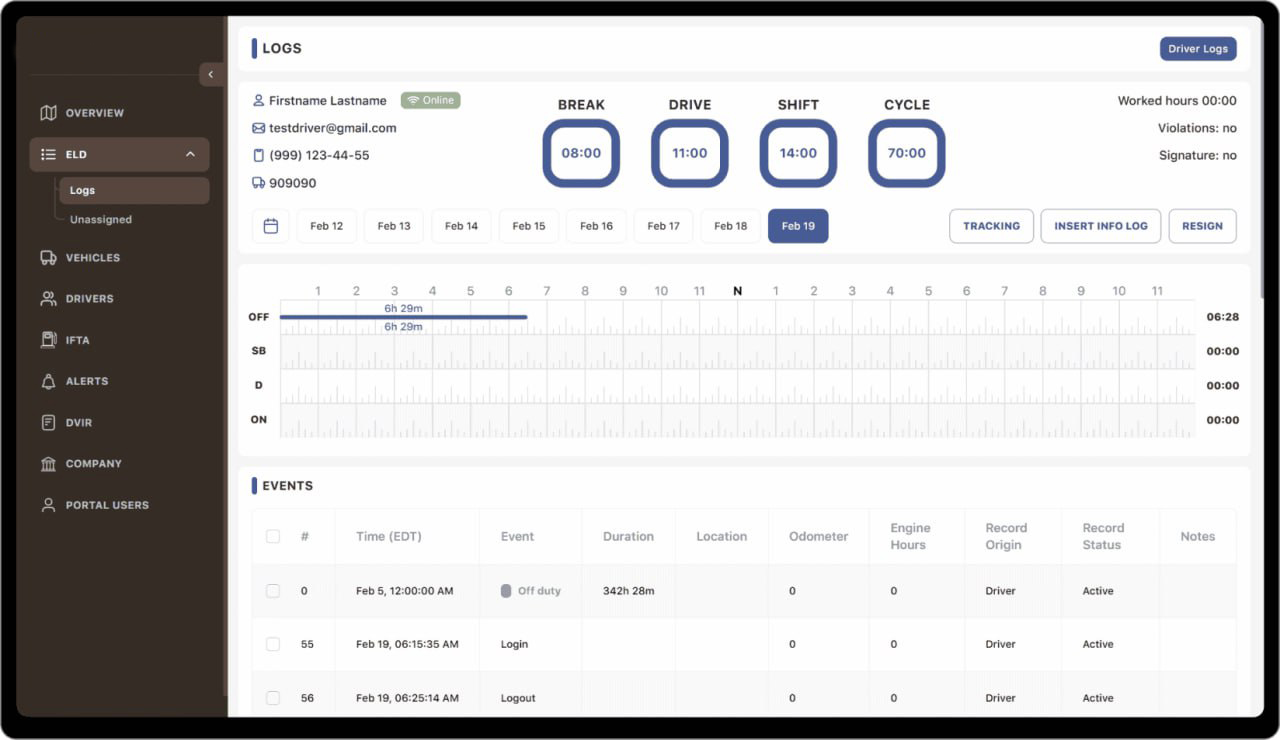Click the phone icon beside the number
Image resolution: width=1280 pixels, height=740 pixels.
(x=259, y=156)
